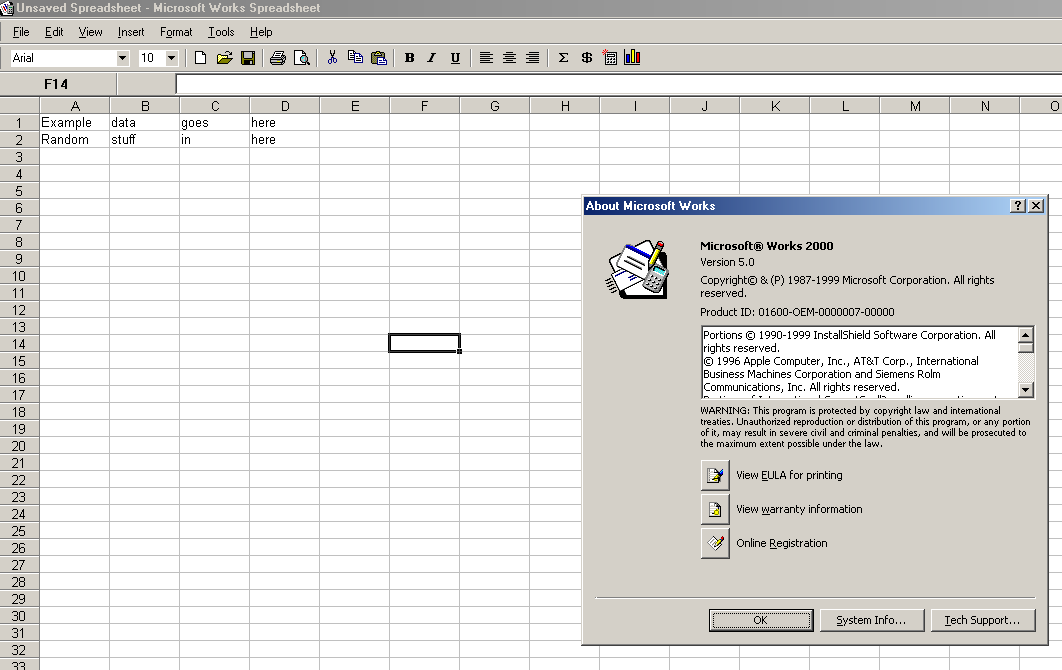Insert a new chart from toolbar
Image resolution: width=1062 pixels, height=670 pixels.
[632, 58]
